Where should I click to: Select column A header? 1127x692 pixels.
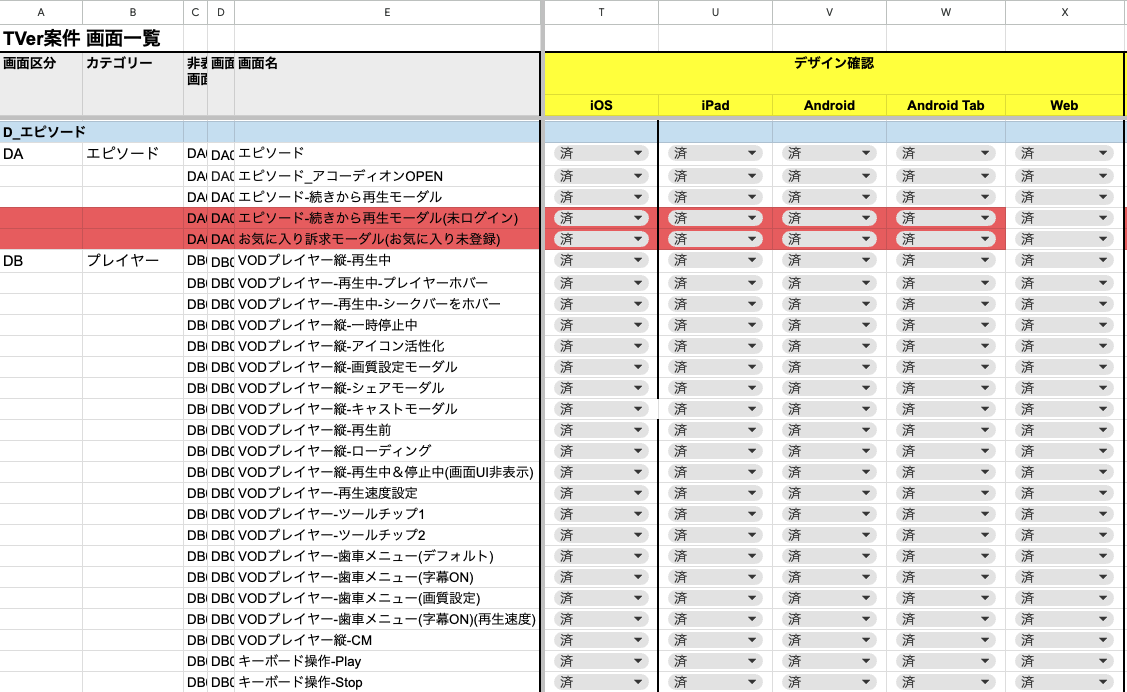[x=41, y=12]
